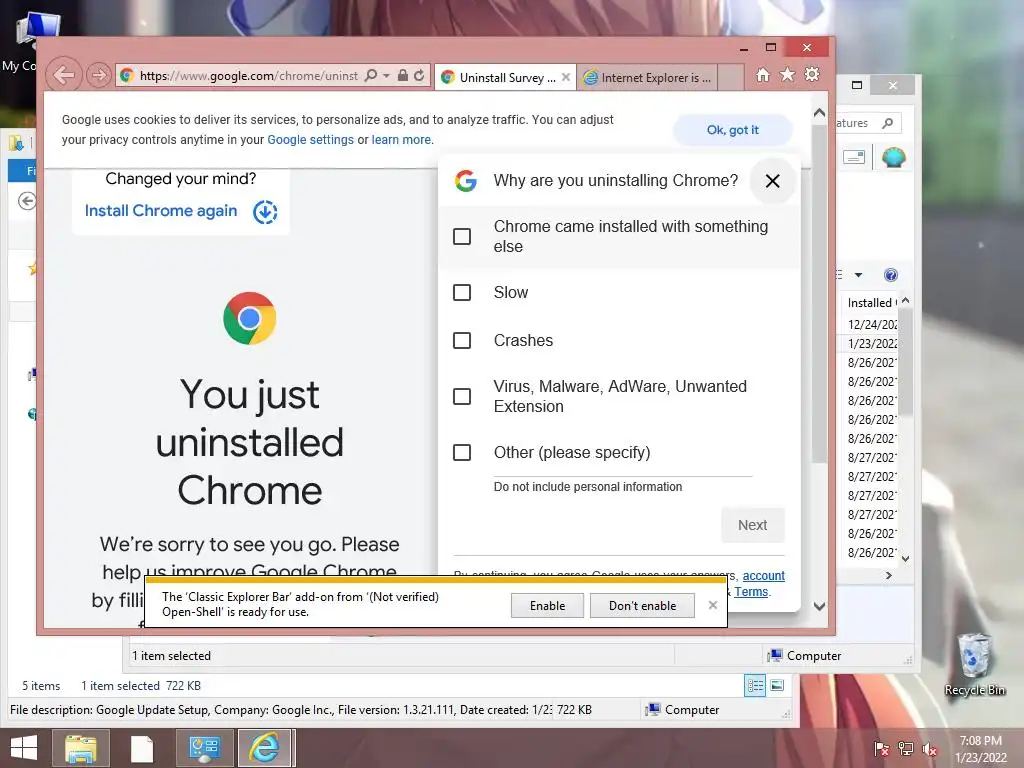Click the Programs list scroll-down arrow

(x=905, y=558)
